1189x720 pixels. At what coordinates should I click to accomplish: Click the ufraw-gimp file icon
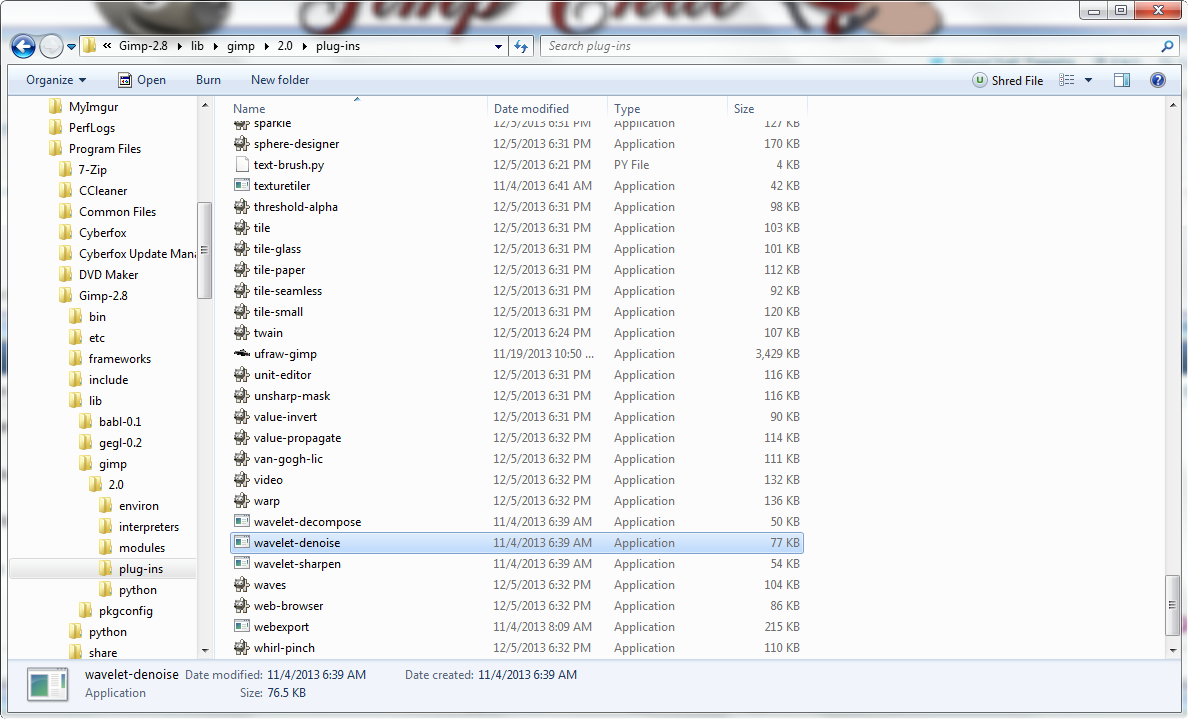241,354
